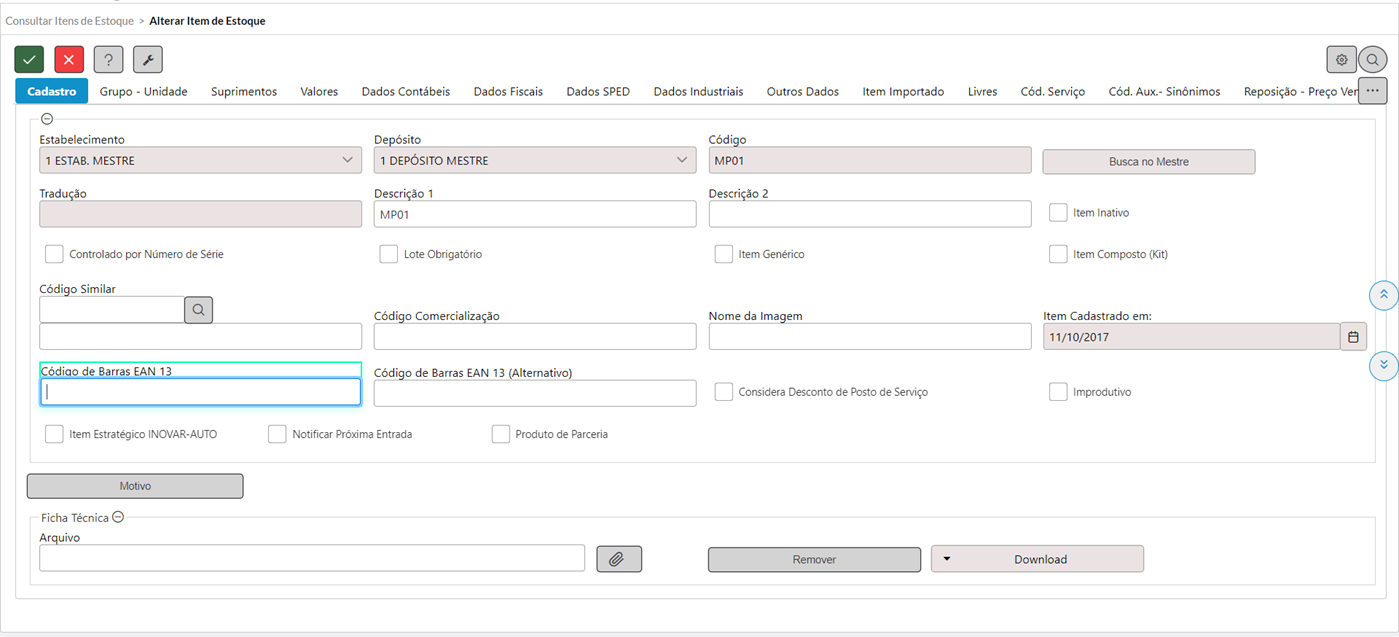Image resolution: width=1399 pixels, height=637 pixels.
Task: Go to the Valores tab
Action: [319, 91]
